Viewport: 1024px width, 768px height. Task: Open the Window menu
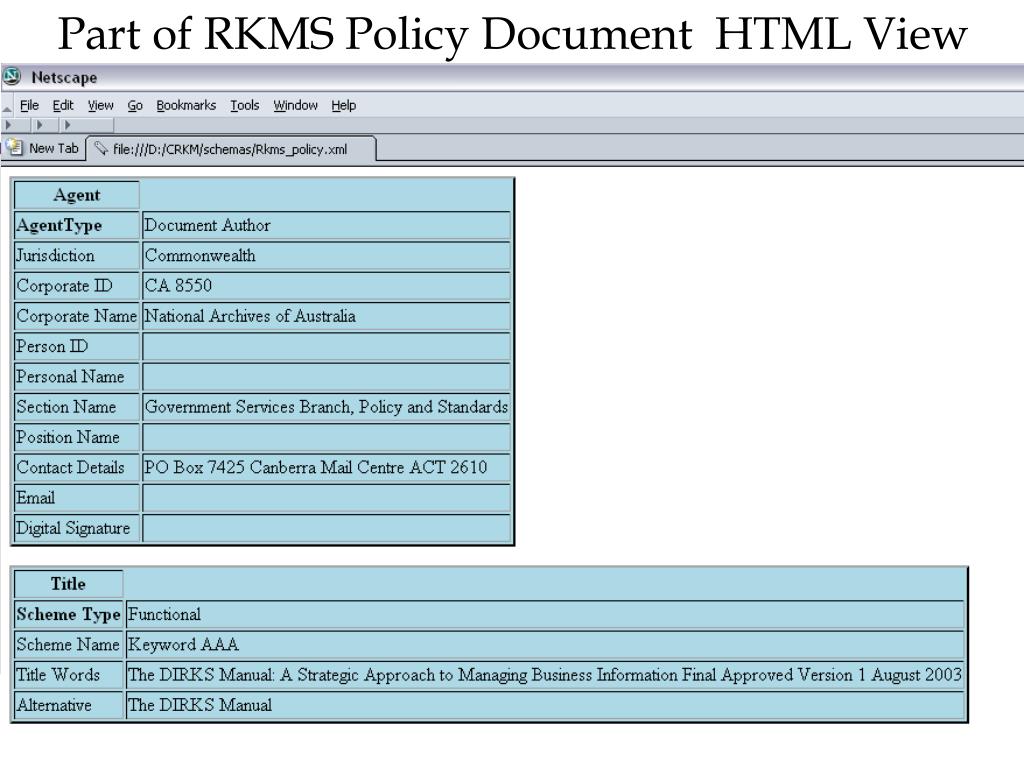tap(295, 105)
